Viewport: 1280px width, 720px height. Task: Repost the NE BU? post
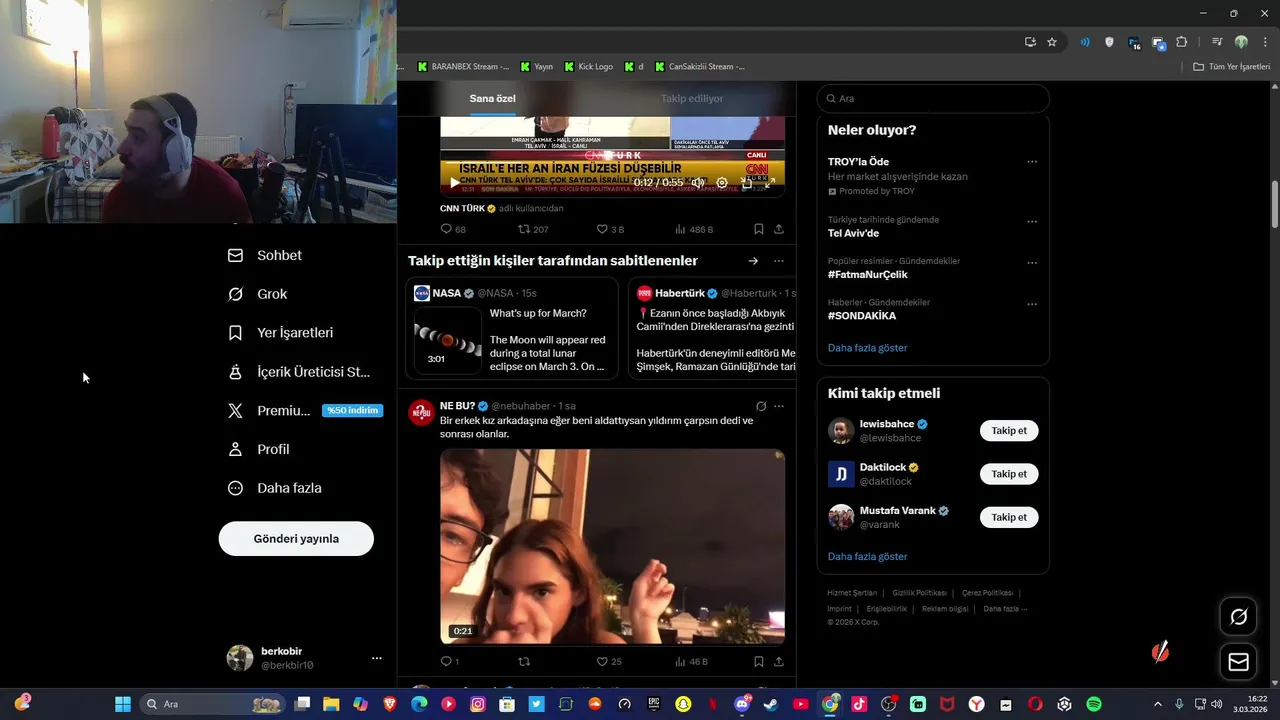pyautogui.click(x=524, y=661)
